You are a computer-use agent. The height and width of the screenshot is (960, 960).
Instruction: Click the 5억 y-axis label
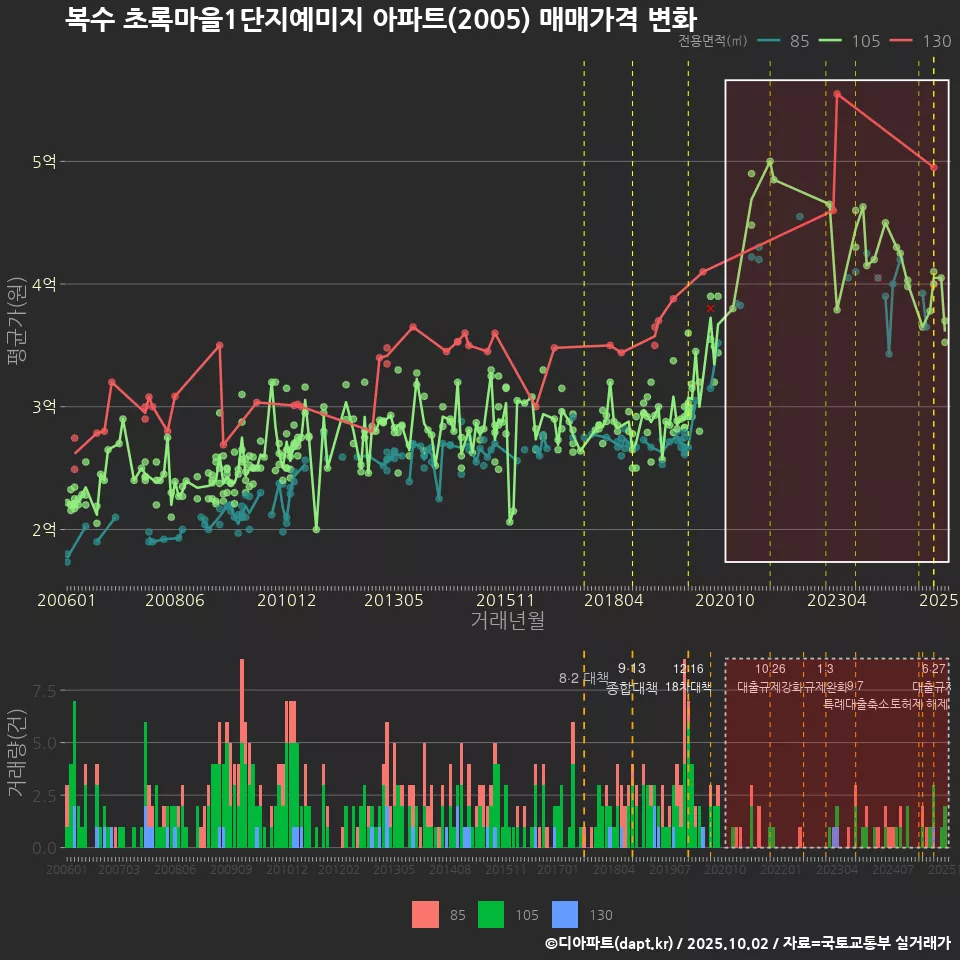pos(45,162)
